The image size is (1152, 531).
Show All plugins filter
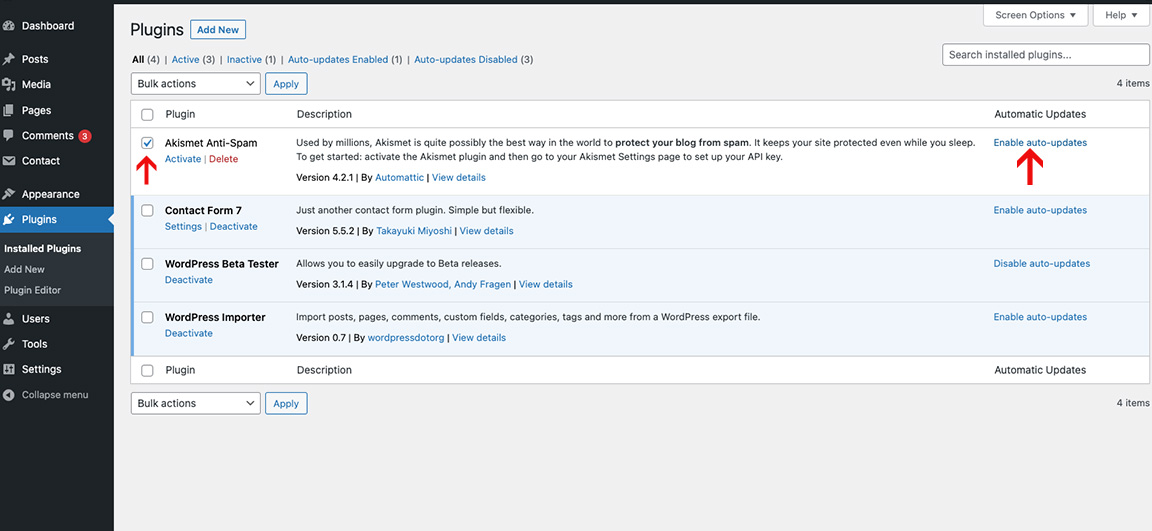pyautogui.click(x=138, y=59)
